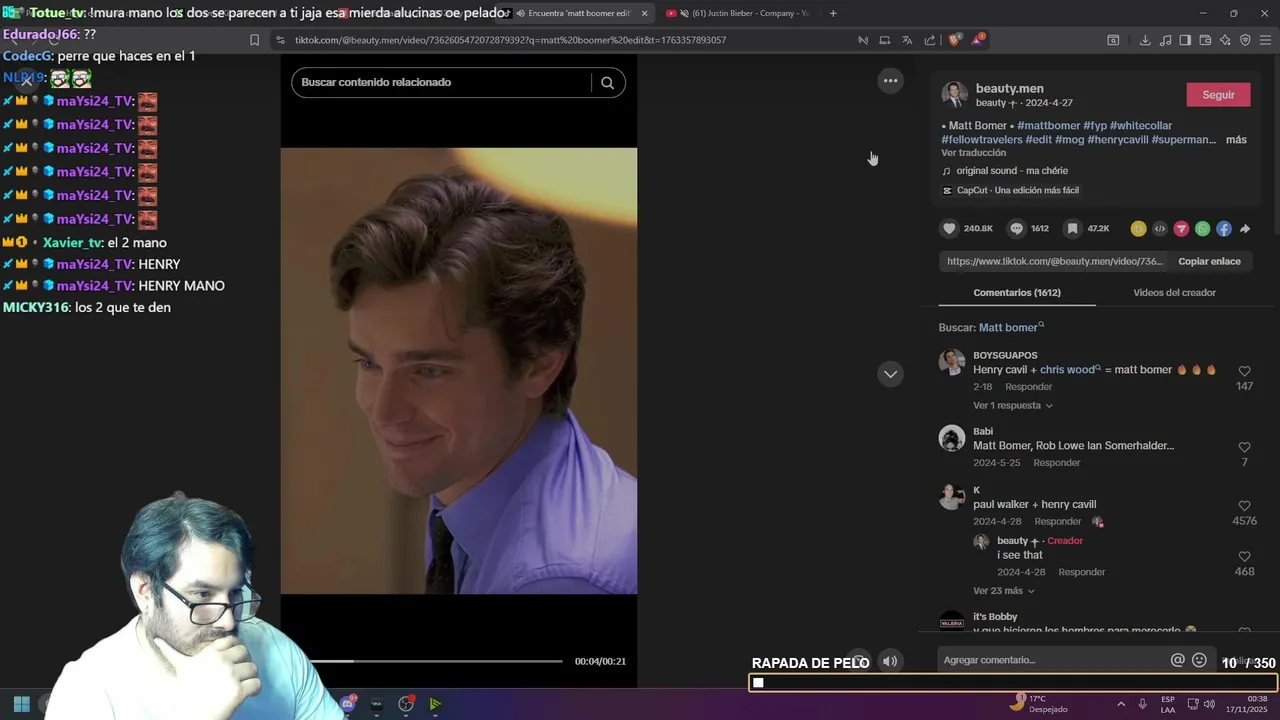Open 'original sound - ma chérie' link
Viewport: 1280px width, 720px height.
click(1012, 171)
